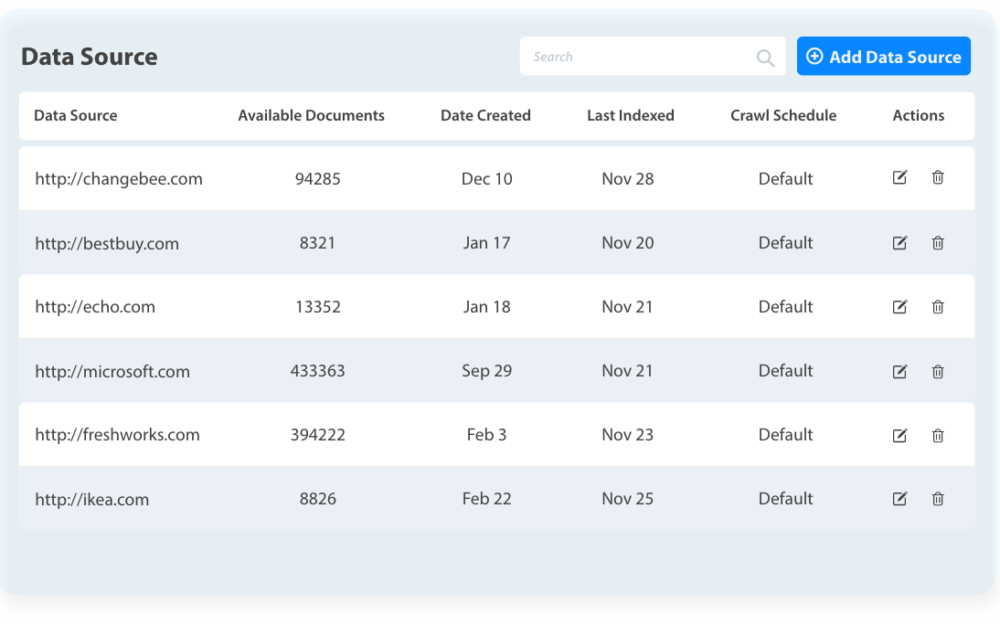Select the document count 433363
The image size is (1000, 625).
[318, 371]
